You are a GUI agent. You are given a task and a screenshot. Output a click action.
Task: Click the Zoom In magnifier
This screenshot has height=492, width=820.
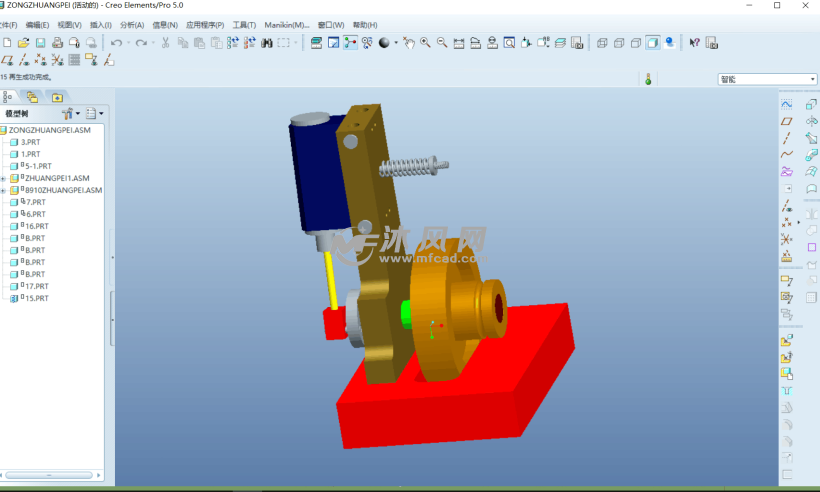(x=425, y=43)
